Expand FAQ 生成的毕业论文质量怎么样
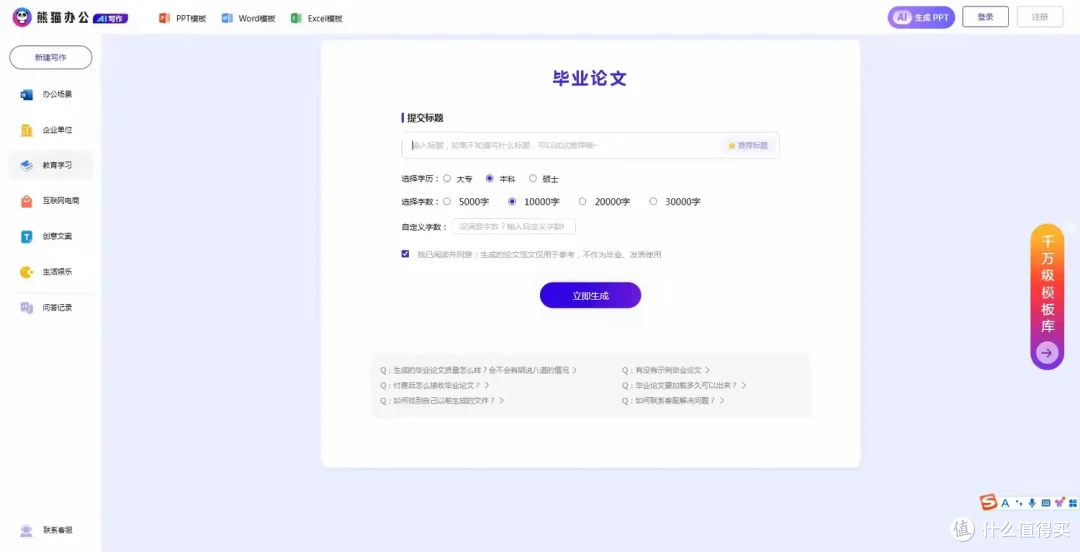 pyautogui.click(x=479, y=370)
